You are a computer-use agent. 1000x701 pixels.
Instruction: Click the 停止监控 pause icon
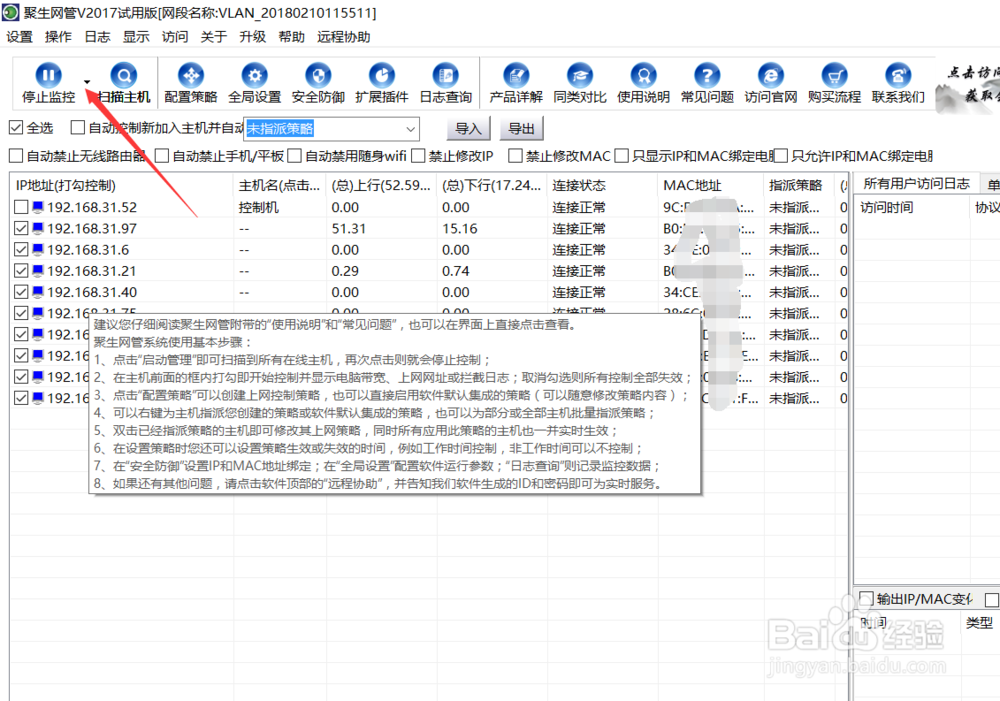pyautogui.click(x=48, y=75)
